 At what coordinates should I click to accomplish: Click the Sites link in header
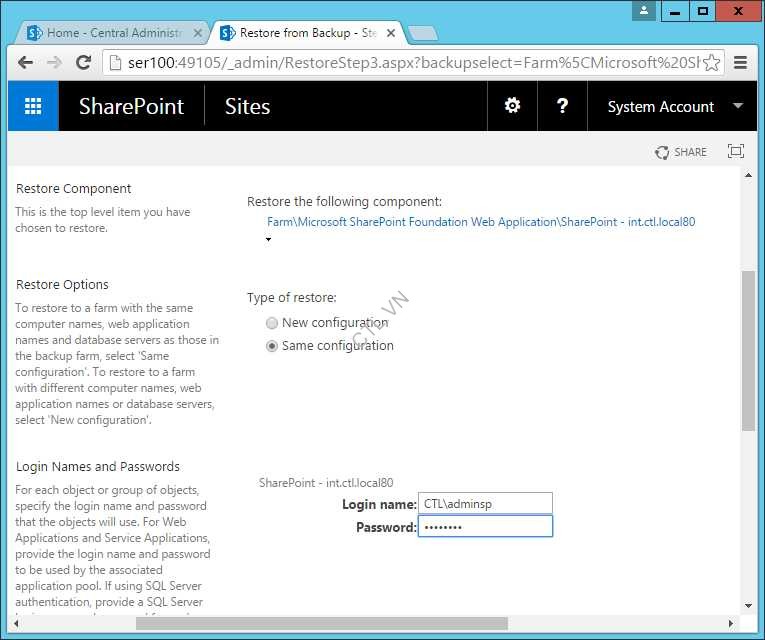coord(247,106)
